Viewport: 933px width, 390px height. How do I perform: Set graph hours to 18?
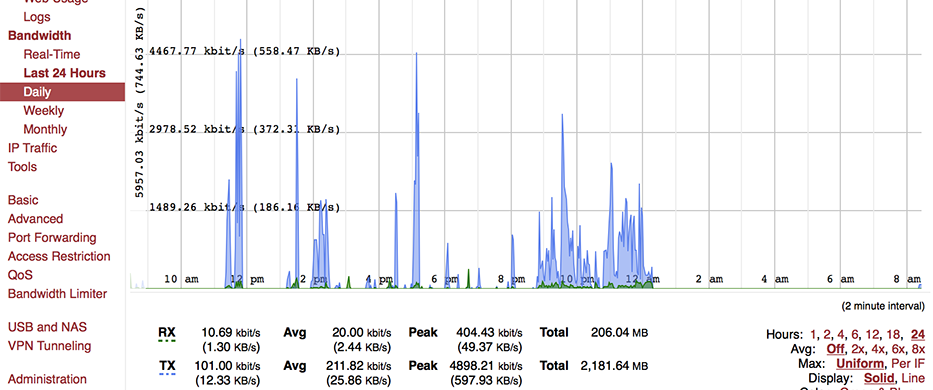[892, 335]
